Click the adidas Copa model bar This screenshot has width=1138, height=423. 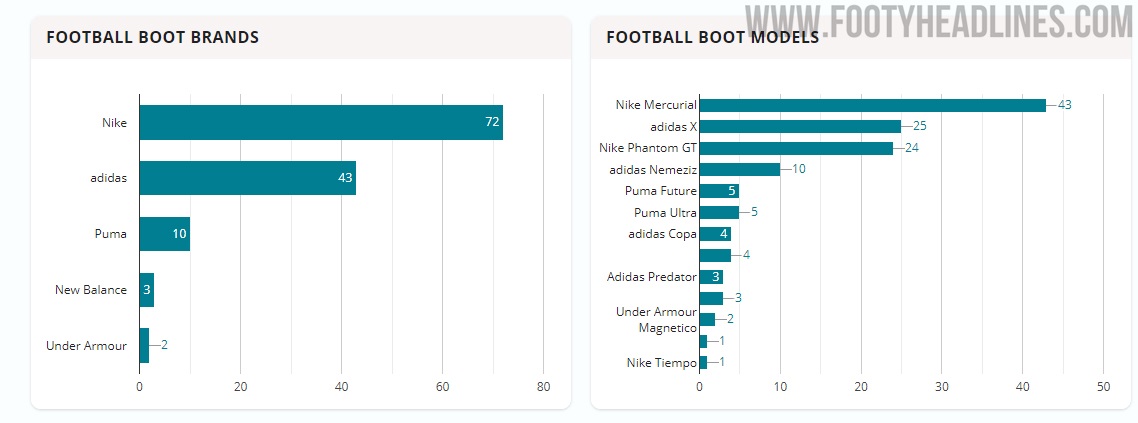715,234
